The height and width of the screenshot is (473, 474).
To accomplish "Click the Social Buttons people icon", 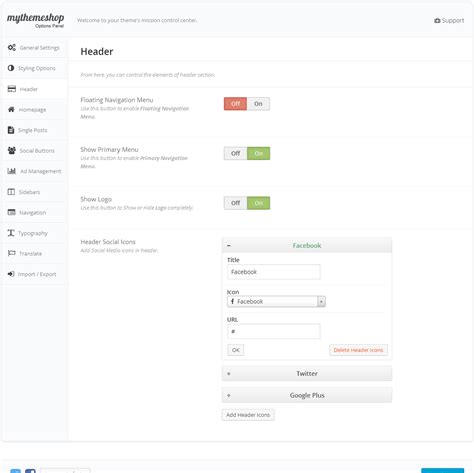I will coord(12,150).
